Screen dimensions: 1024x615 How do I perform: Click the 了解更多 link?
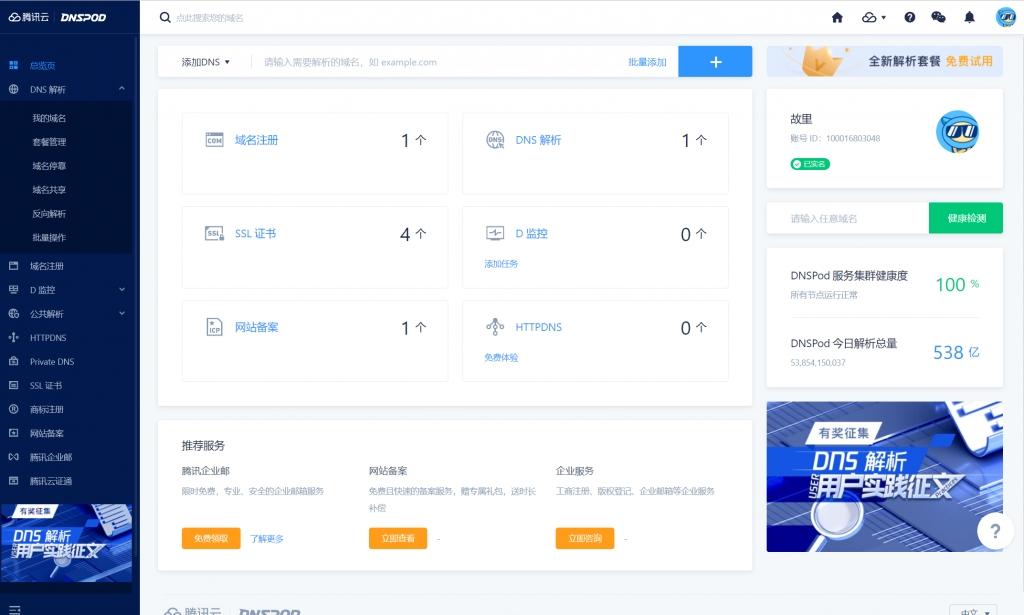click(266, 539)
